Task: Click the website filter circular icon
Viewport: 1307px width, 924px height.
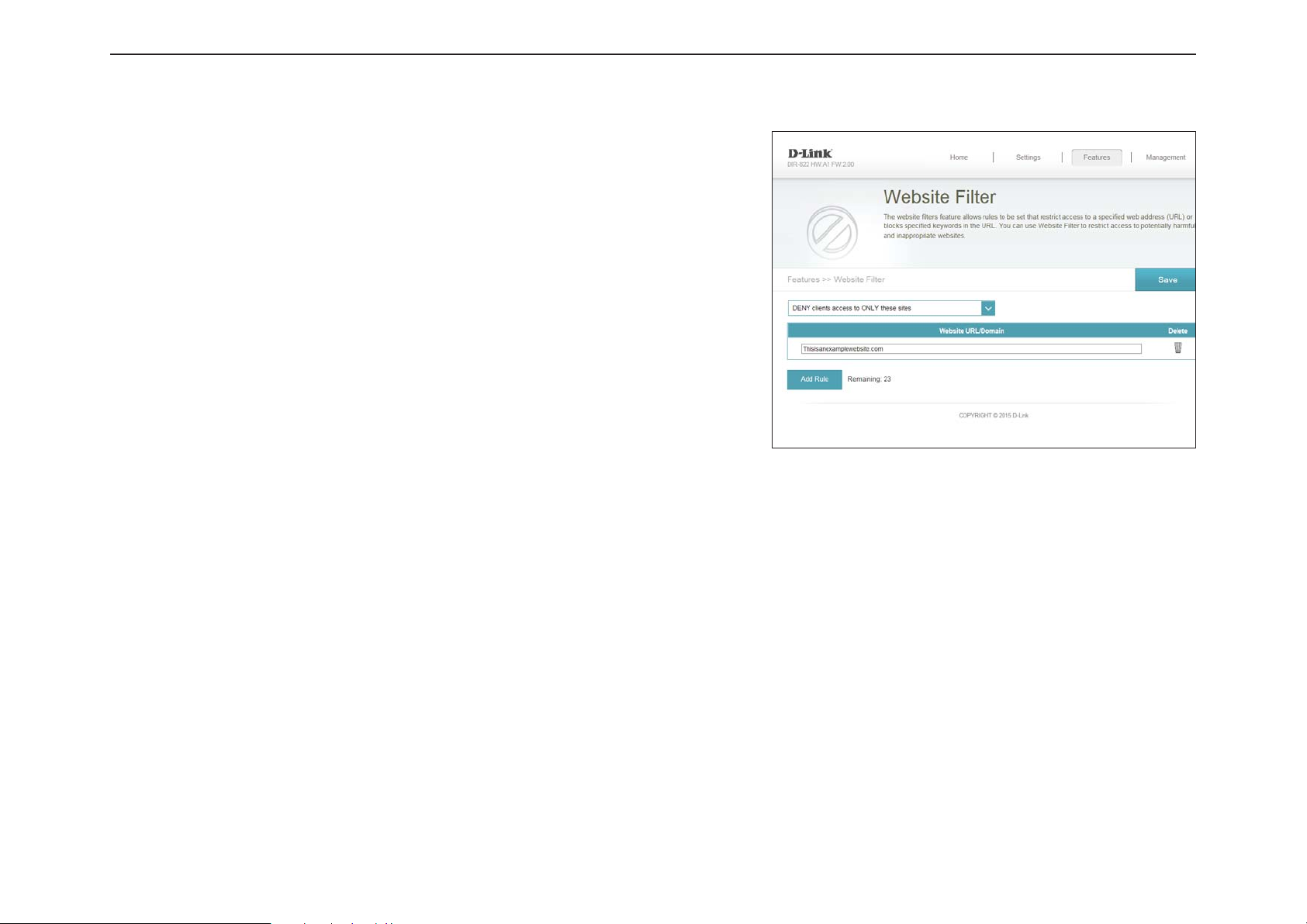Action: click(x=832, y=232)
